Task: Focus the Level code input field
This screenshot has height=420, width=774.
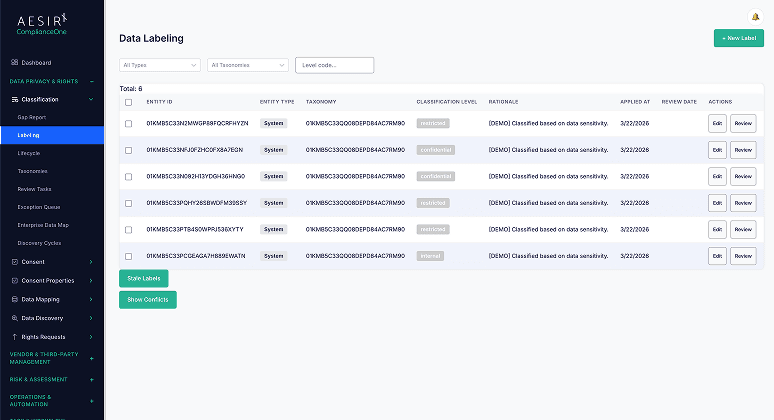Action: pos(334,65)
